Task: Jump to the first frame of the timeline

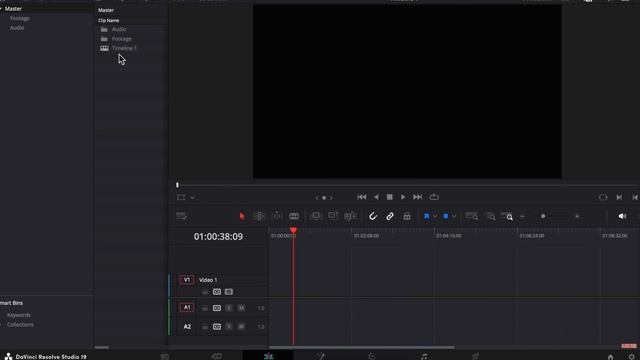Action: point(362,197)
